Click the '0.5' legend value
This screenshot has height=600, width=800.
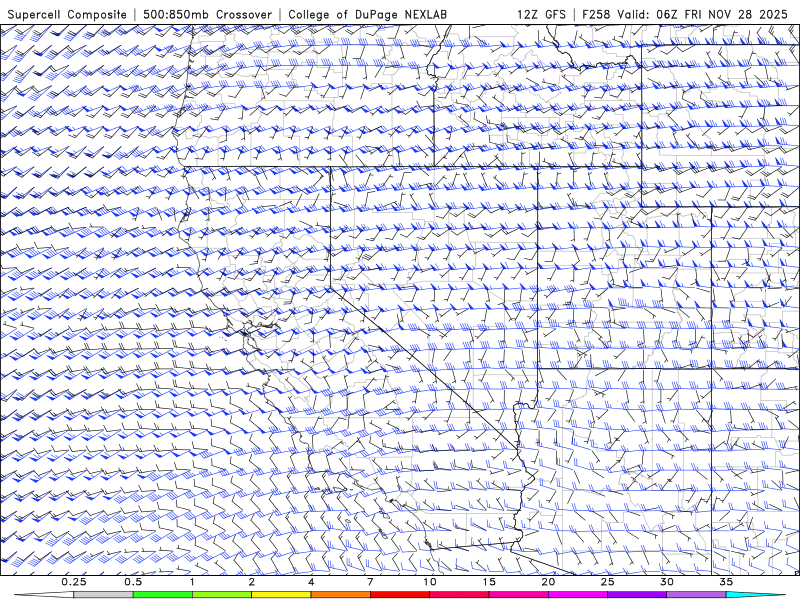[x=133, y=582]
